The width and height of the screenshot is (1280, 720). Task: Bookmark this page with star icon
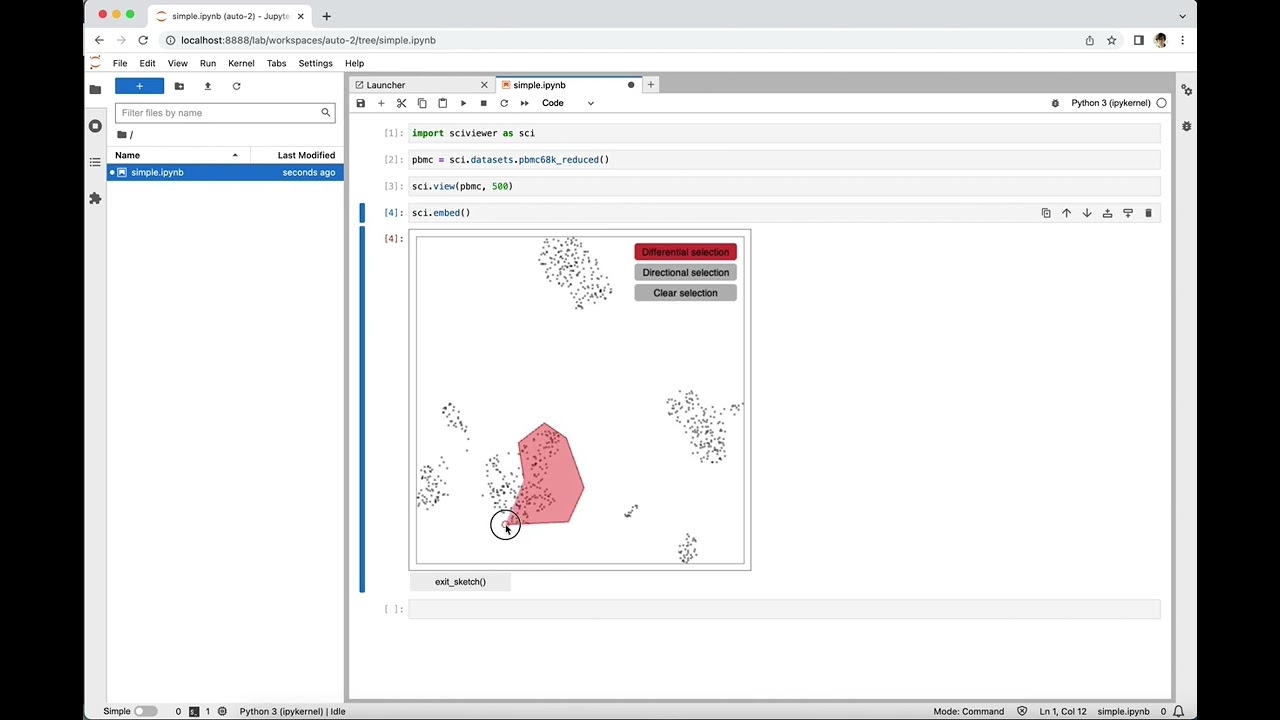[x=1111, y=40]
